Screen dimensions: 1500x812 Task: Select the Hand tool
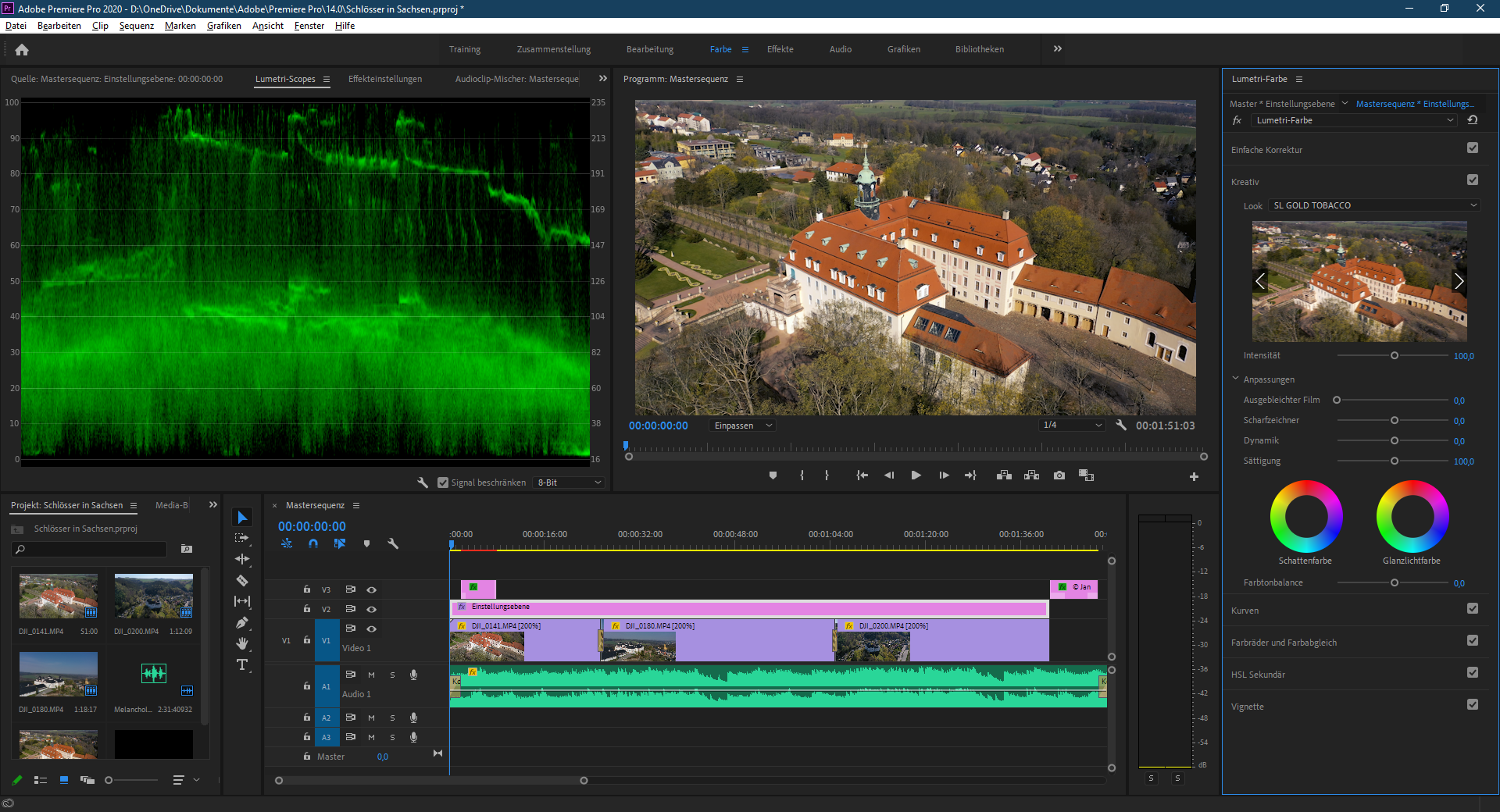coord(242,643)
